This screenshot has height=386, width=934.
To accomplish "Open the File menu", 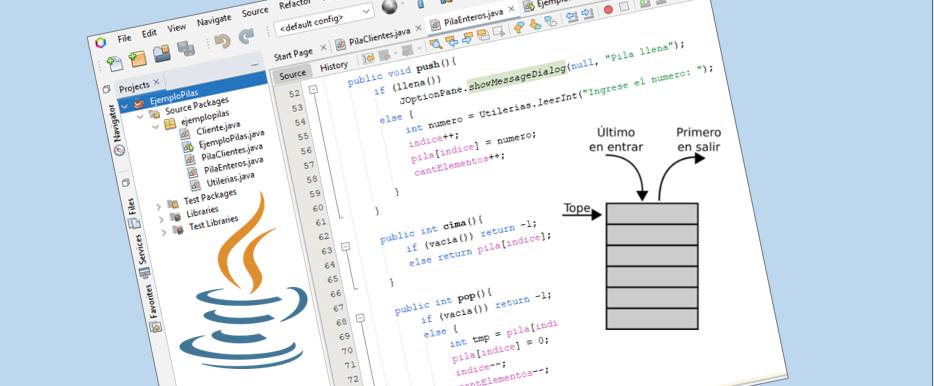I will point(124,38).
